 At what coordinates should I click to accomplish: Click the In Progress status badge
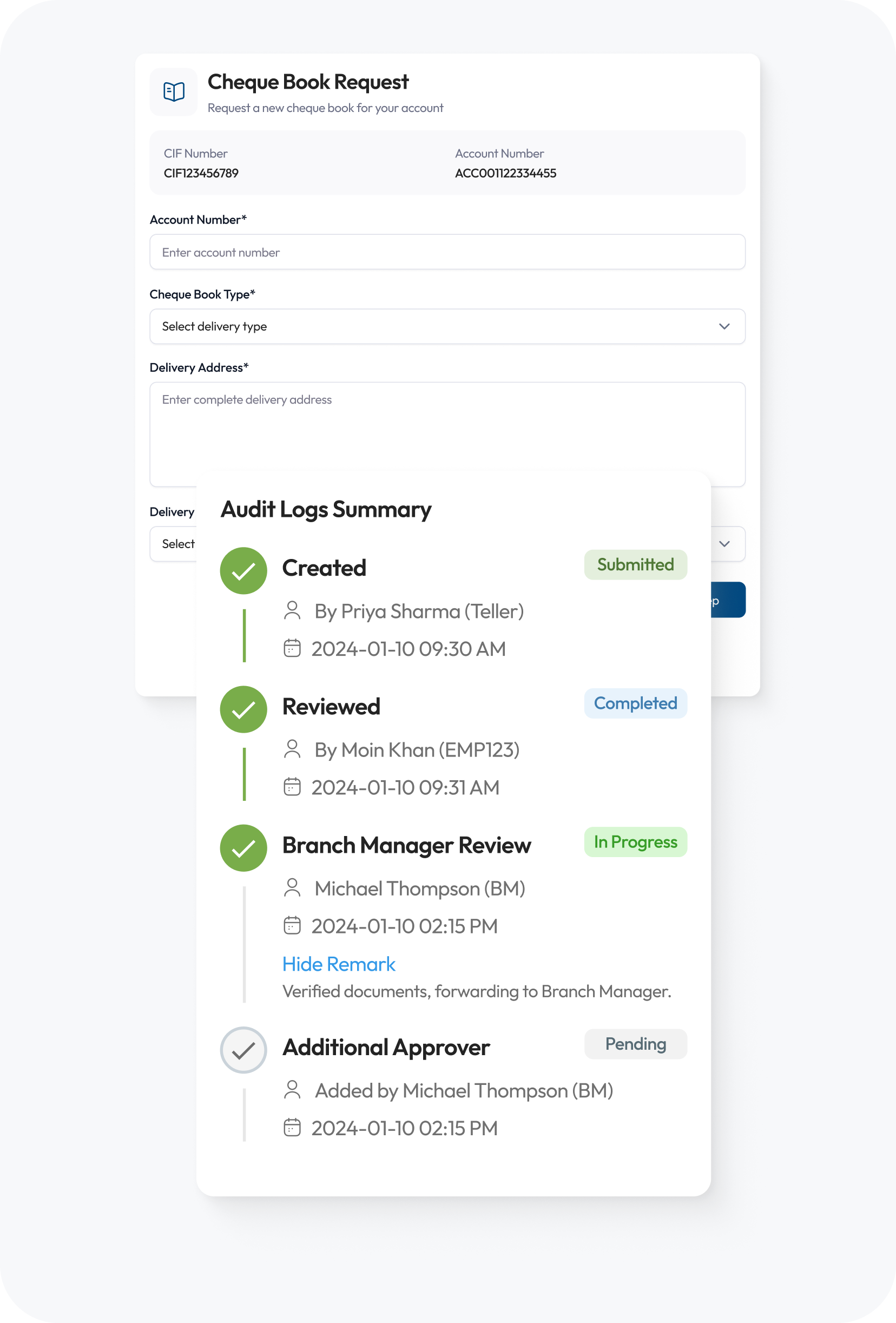[635, 842]
